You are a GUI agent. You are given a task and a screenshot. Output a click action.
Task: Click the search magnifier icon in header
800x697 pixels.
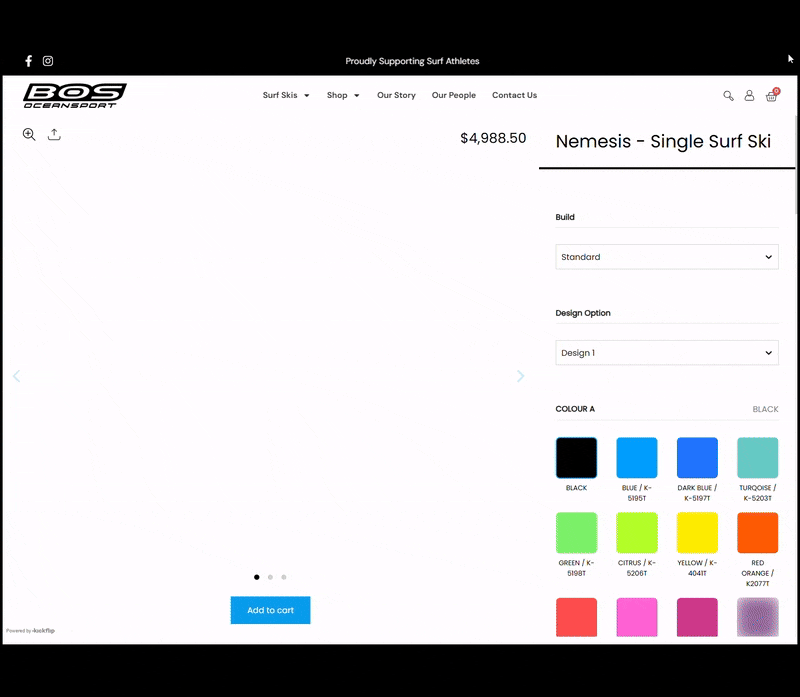click(x=728, y=96)
